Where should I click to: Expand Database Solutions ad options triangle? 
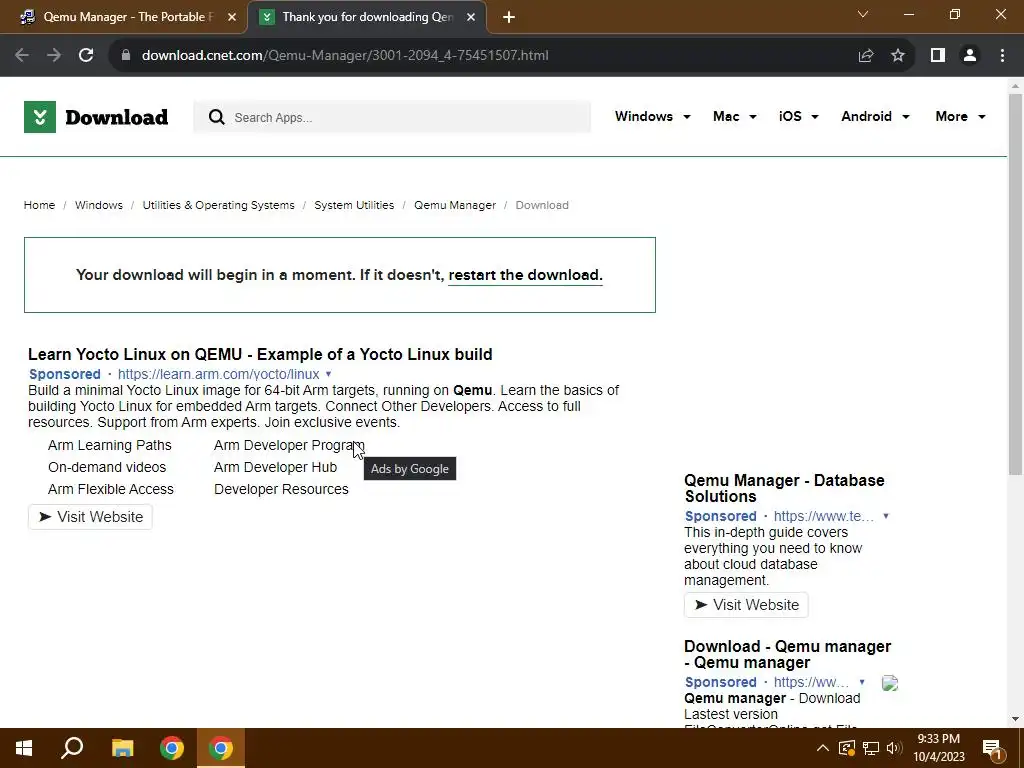click(x=886, y=516)
